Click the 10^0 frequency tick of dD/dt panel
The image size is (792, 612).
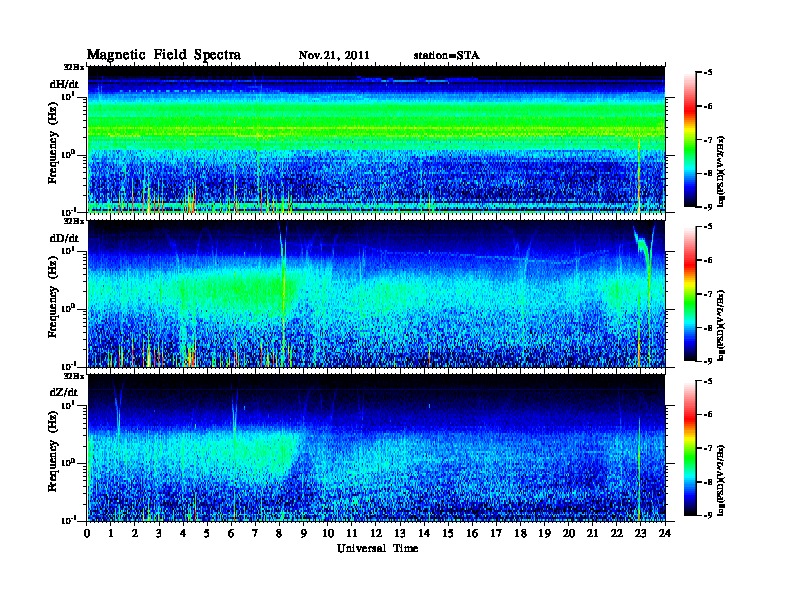point(68,308)
